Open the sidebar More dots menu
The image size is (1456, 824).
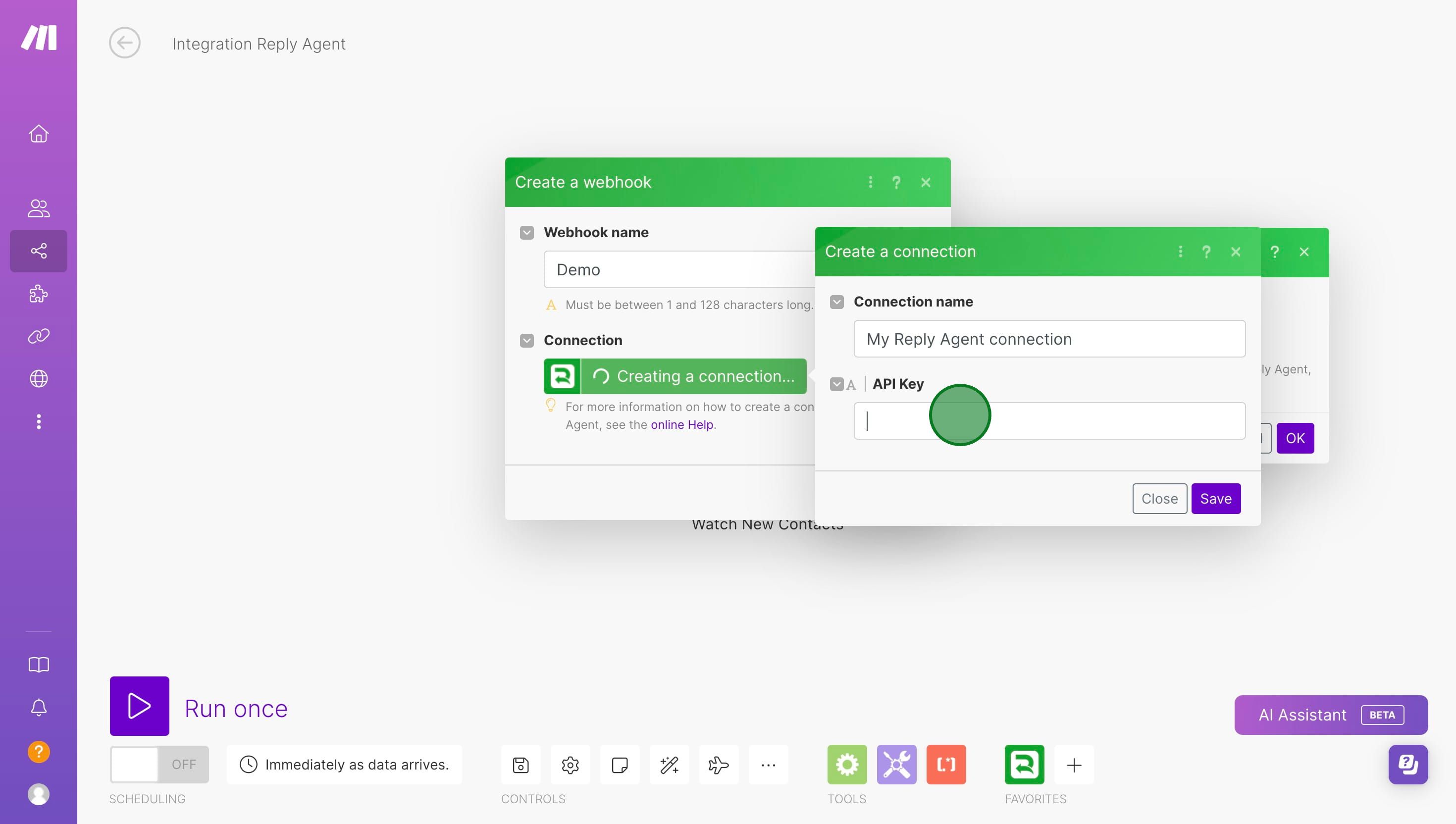click(39, 421)
